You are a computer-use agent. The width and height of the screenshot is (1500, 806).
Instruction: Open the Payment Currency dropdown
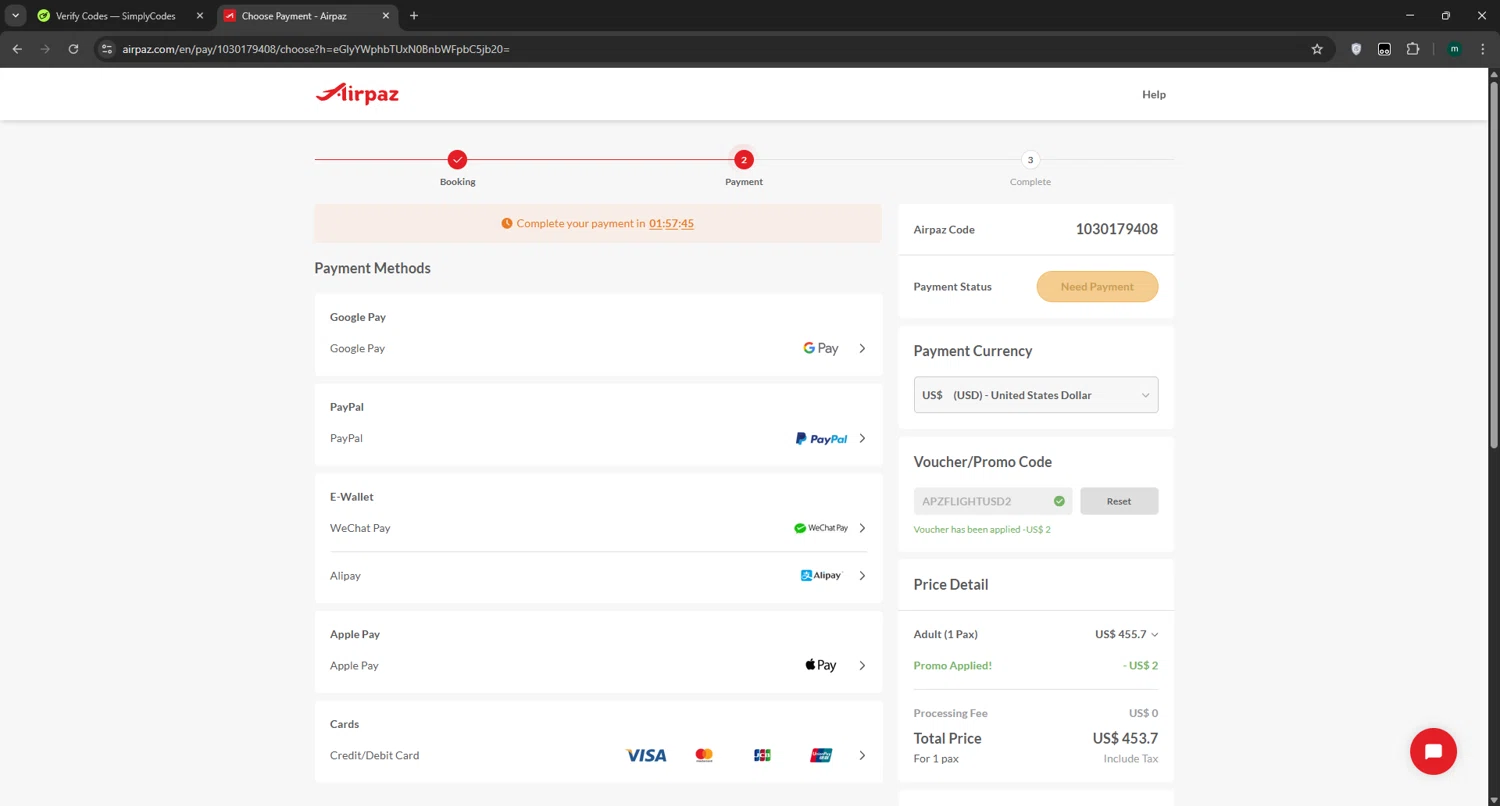(x=1035, y=395)
